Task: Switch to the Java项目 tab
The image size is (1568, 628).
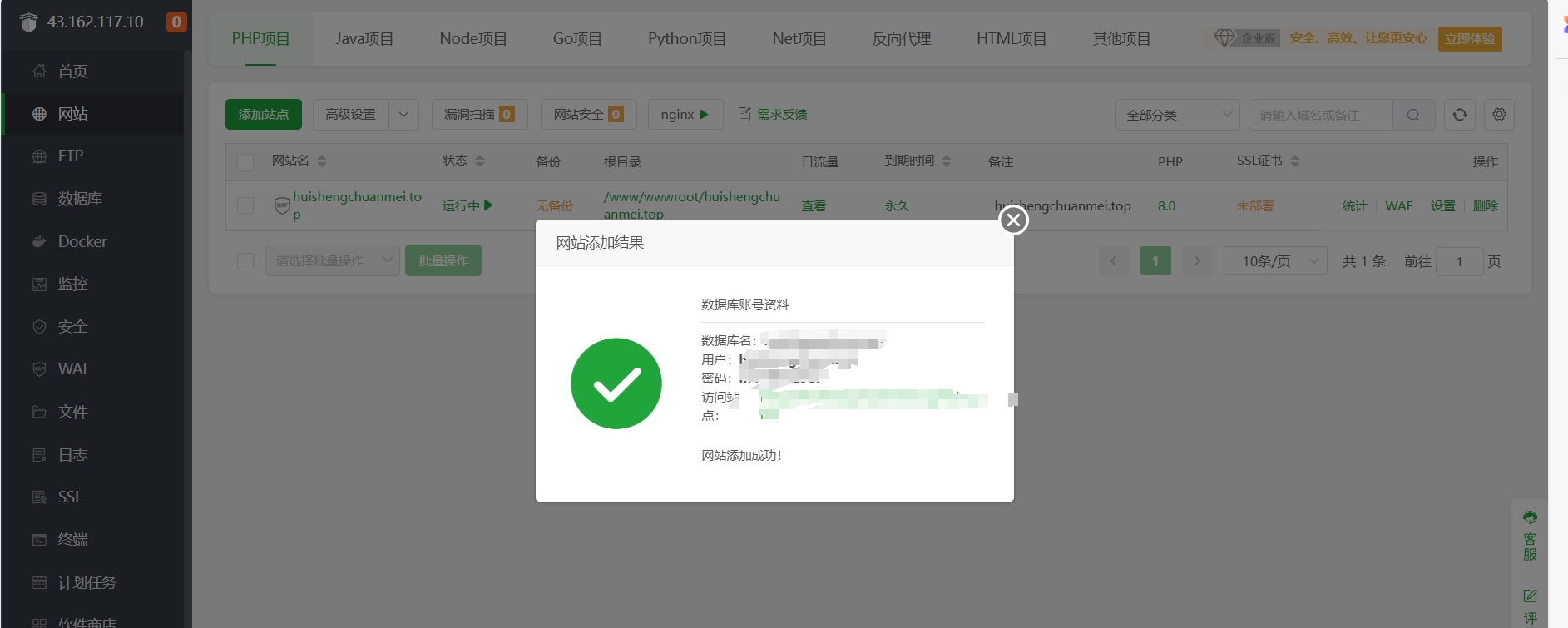Action: 364,39
